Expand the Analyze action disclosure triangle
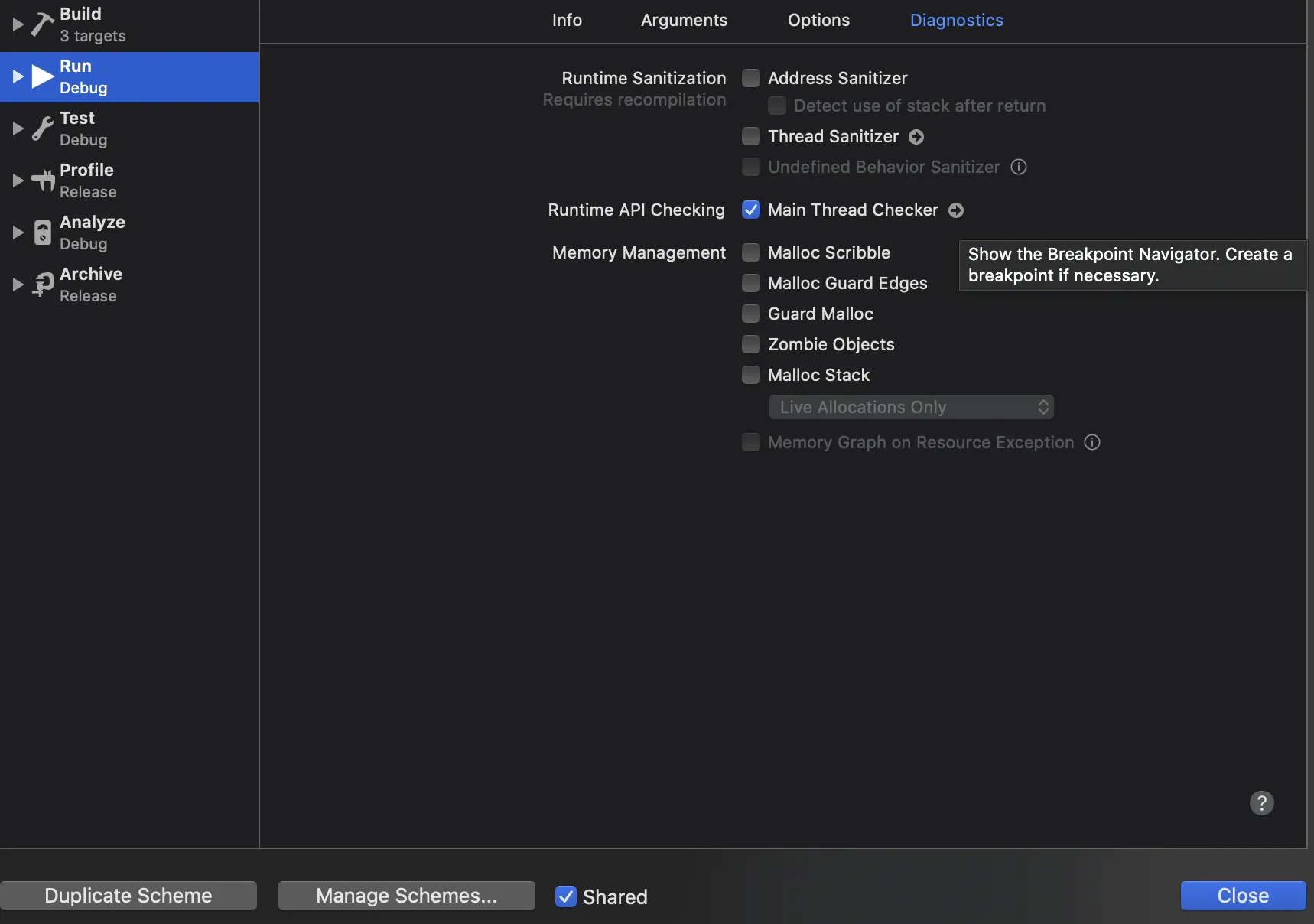This screenshot has width=1314, height=924. (x=18, y=233)
